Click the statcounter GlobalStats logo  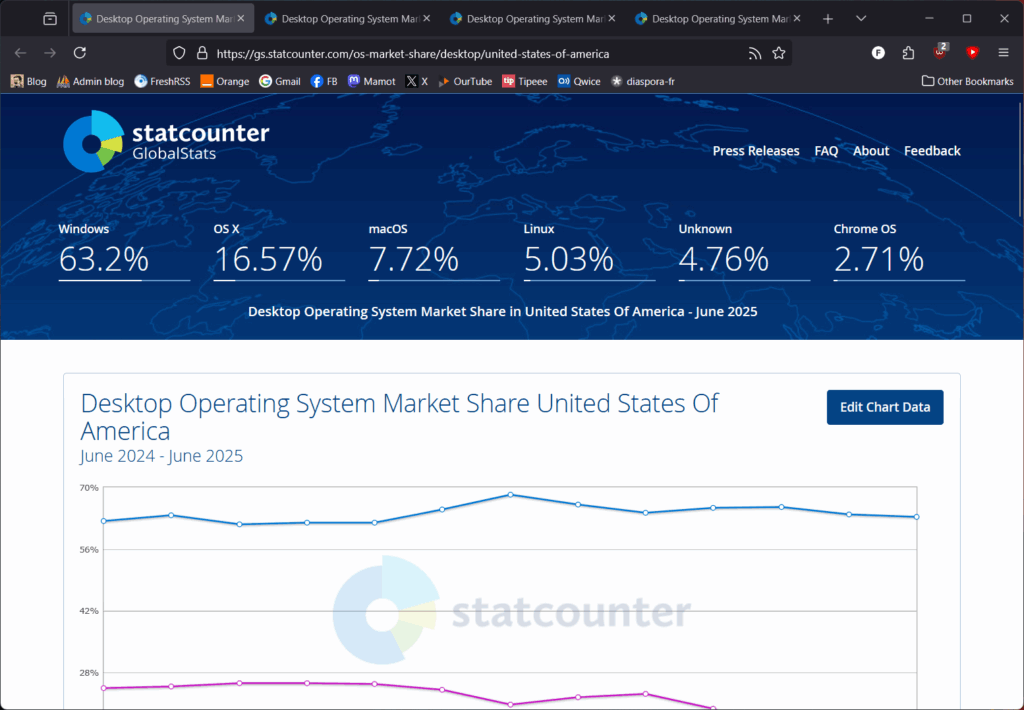(166, 142)
